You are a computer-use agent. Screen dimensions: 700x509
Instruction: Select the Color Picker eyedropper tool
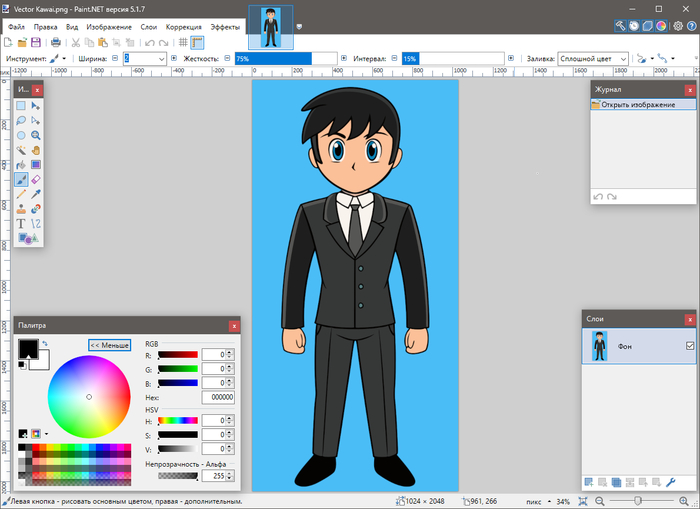point(36,195)
